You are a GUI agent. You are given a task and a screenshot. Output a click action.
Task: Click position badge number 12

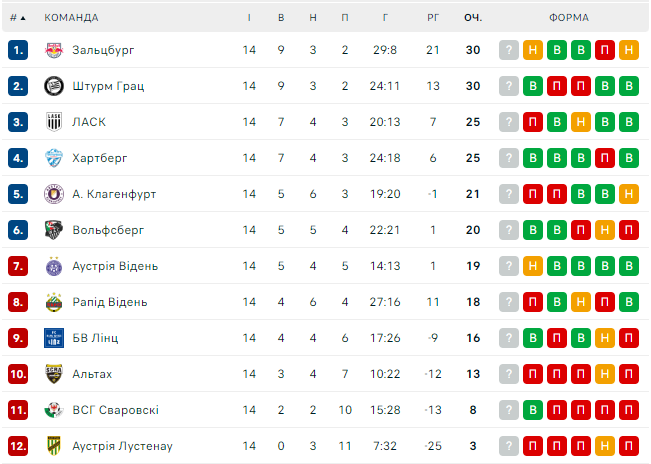click(x=18, y=446)
